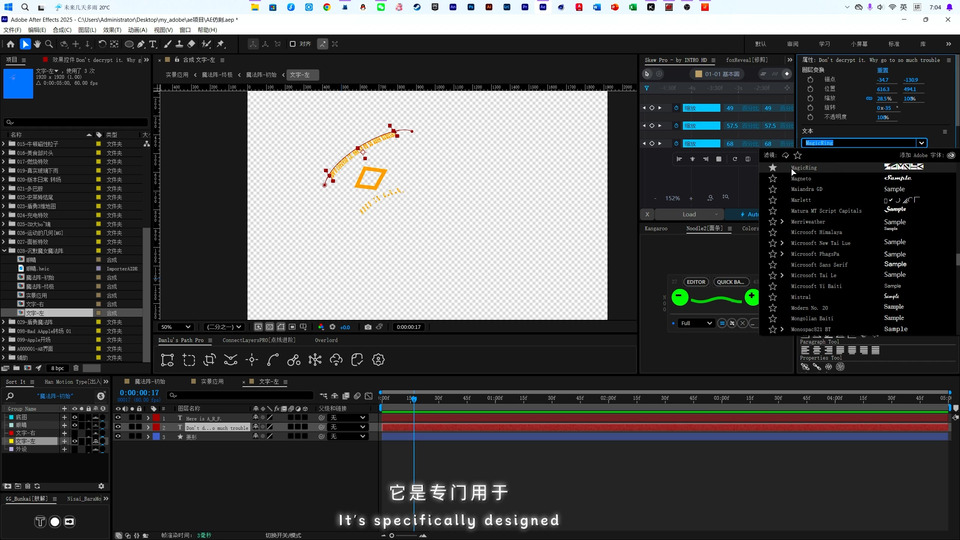Viewport: 960px width, 540px height.
Task: Pick the Horizontal Type tool
Action: (x=153, y=44)
